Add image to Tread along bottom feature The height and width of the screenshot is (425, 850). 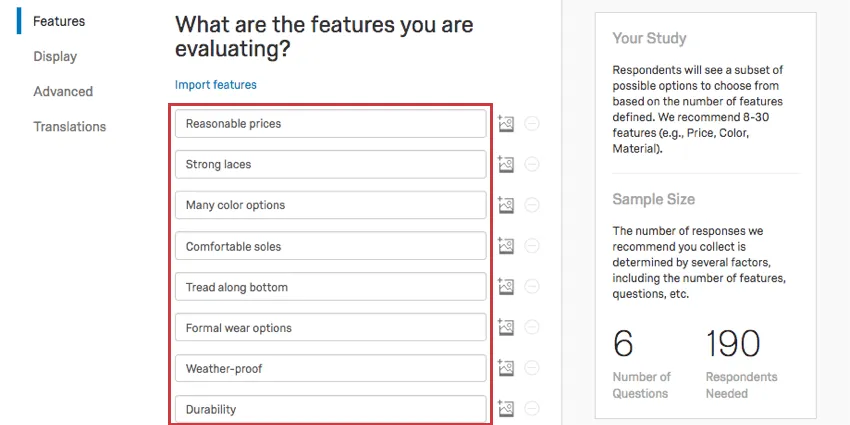[x=506, y=287]
